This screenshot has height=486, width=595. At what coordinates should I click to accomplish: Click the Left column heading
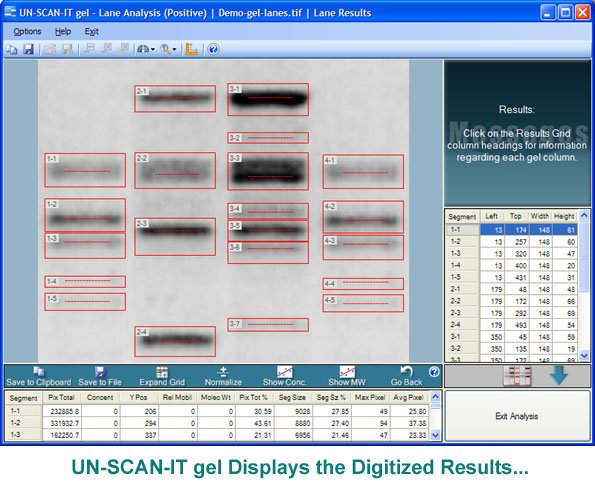pyautogui.click(x=491, y=216)
